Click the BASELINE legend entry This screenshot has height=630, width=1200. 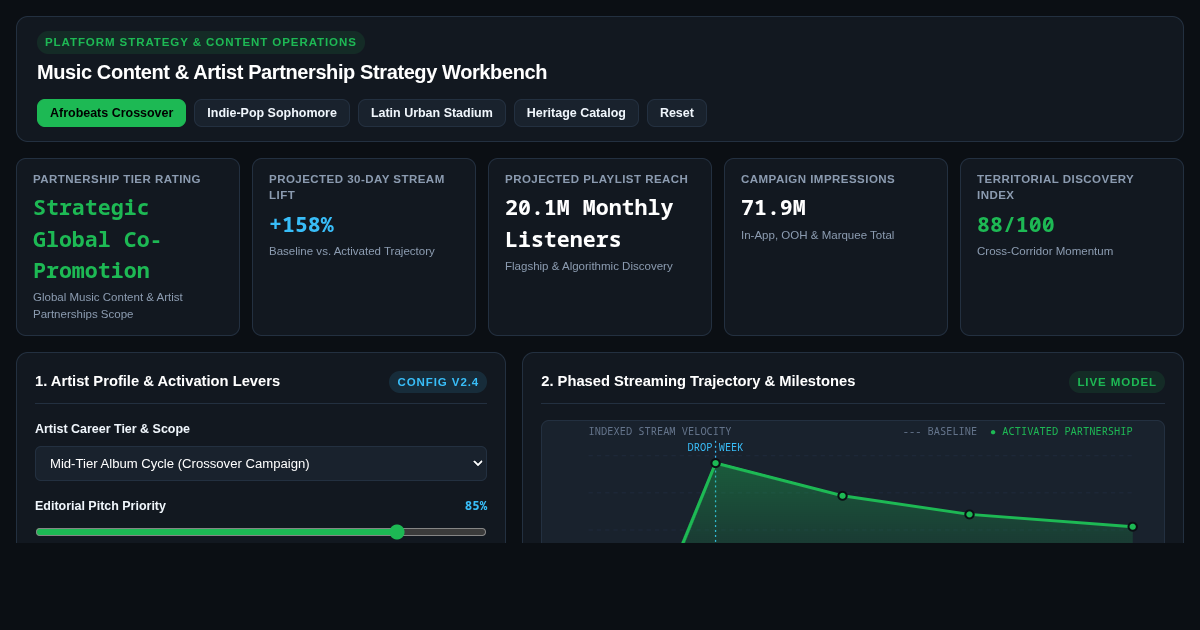(940, 432)
